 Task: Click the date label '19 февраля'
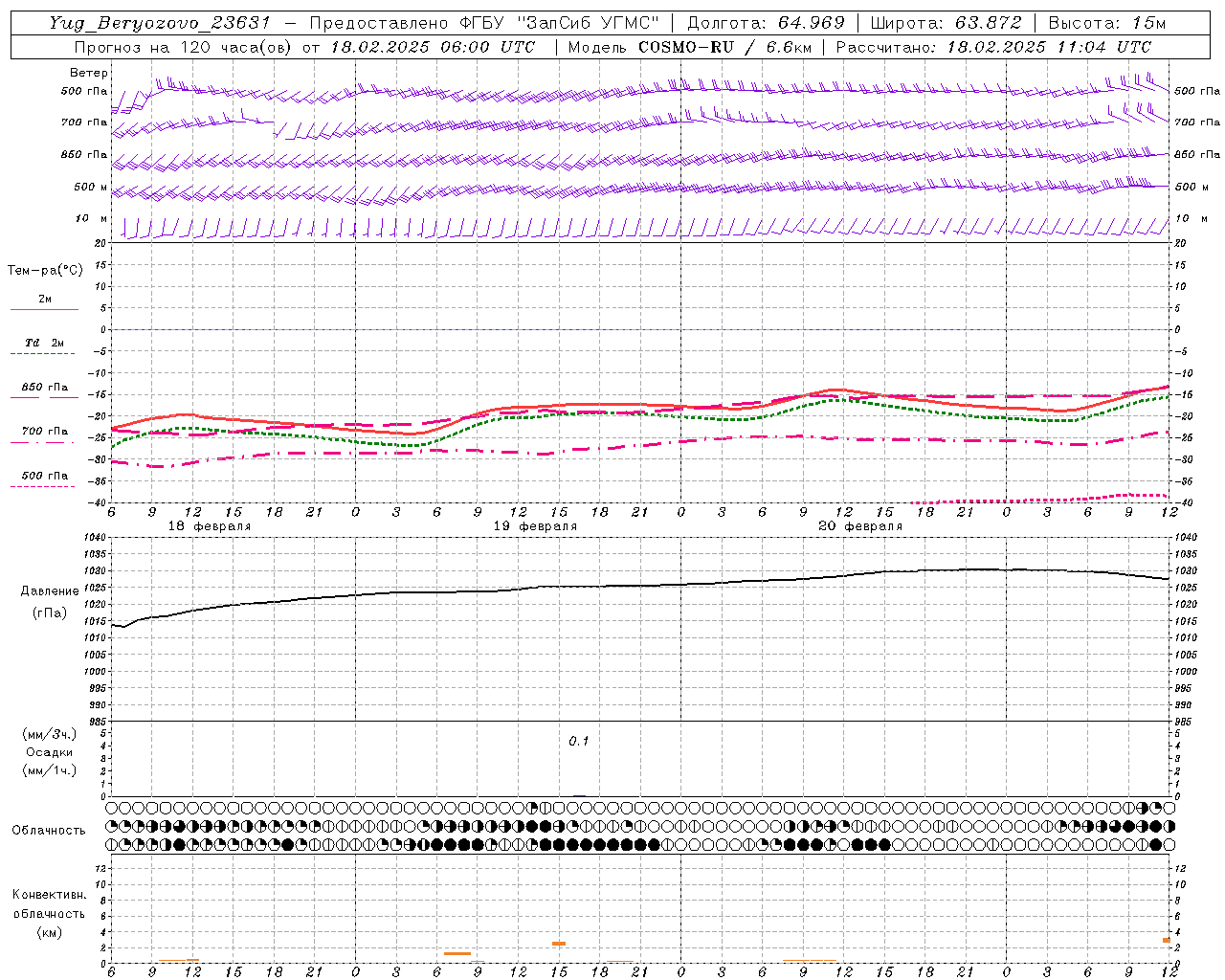coord(535,526)
